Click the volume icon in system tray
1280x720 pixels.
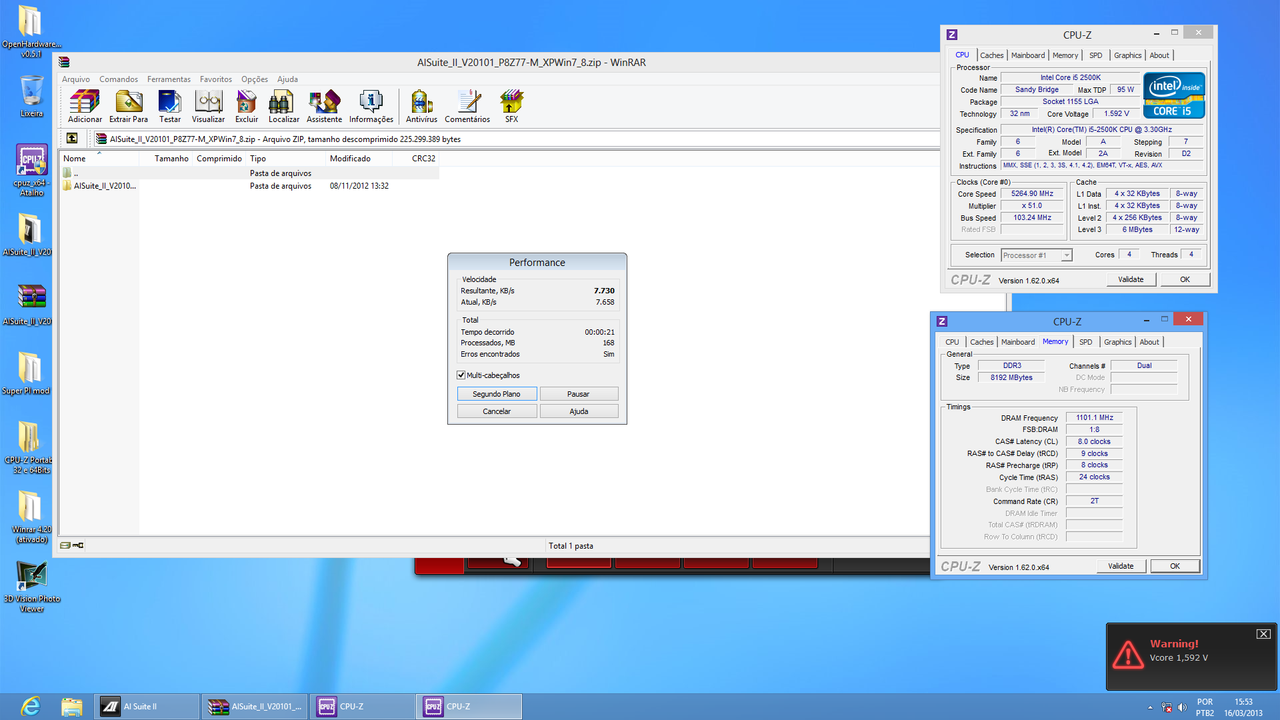pyautogui.click(x=1181, y=707)
